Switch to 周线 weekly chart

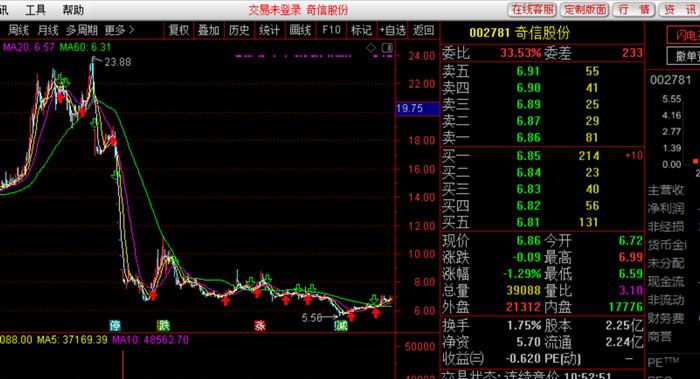(x=18, y=30)
